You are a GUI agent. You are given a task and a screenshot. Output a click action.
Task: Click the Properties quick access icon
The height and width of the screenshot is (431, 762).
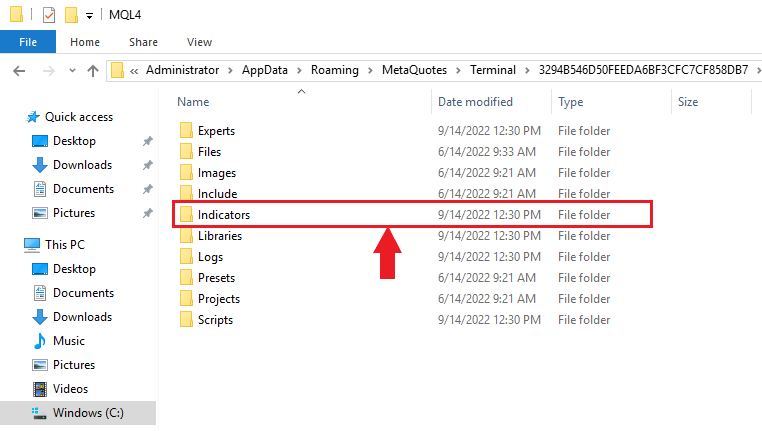(49, 15)
